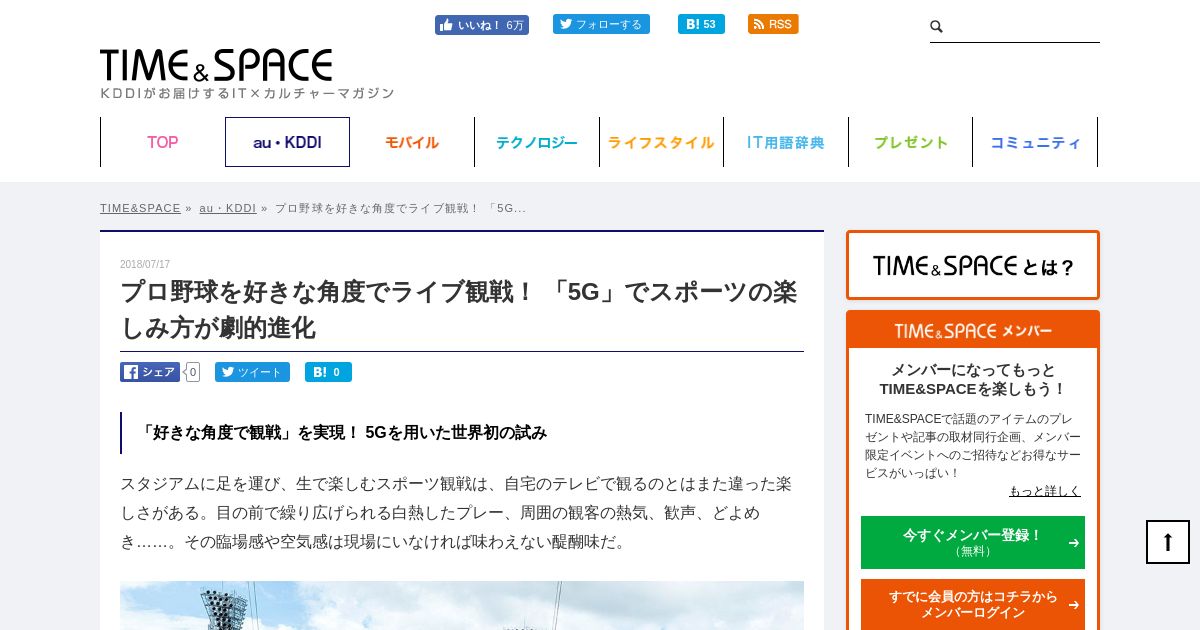Open the TOP navigation tab
Viewport: 1200px width, 630px height.
pos(163,142)
